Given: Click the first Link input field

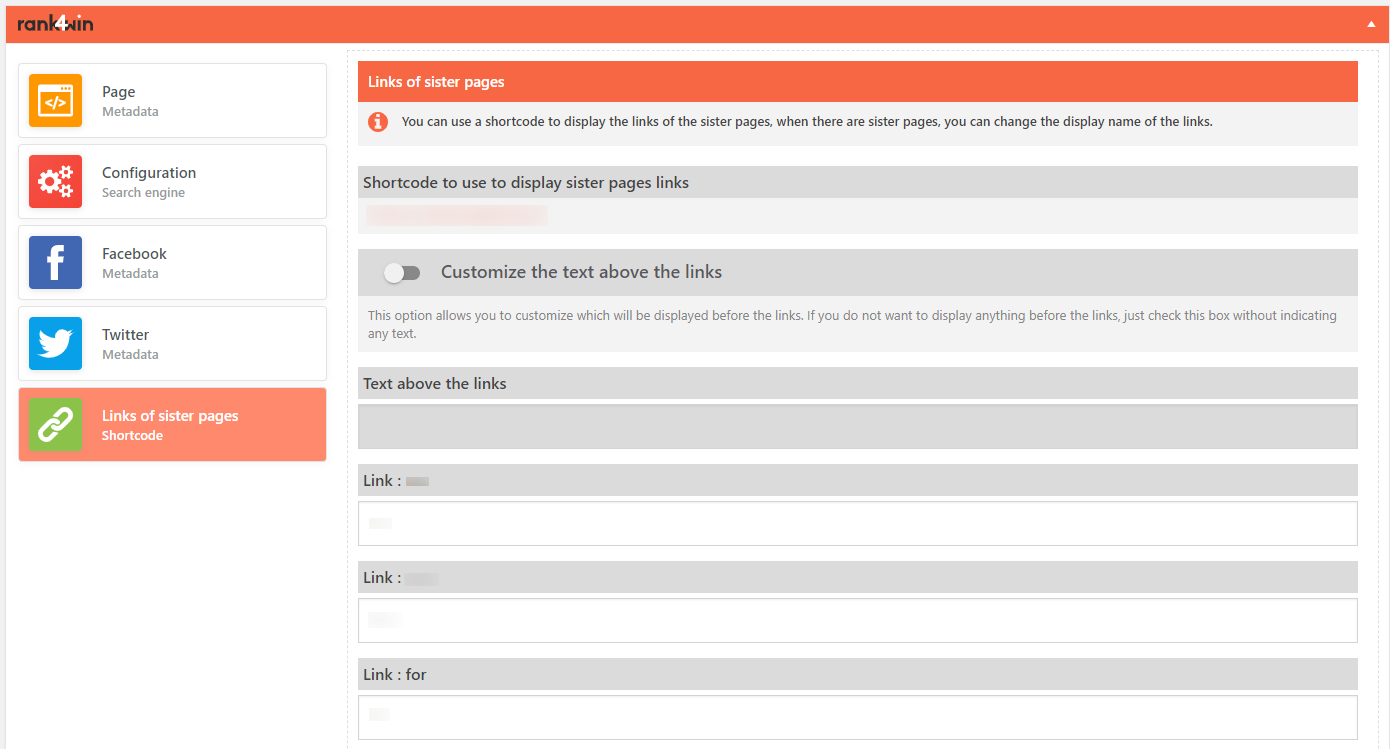Looking at the screenshot, I should [857, 523].
